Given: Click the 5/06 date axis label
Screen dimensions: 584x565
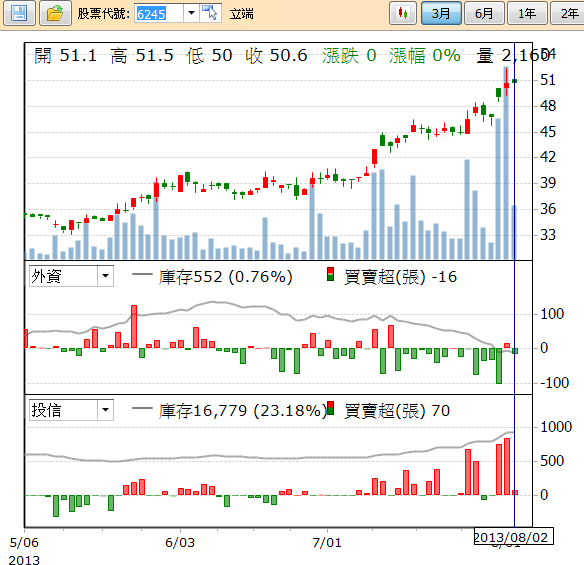Looking at the screenshot, I should click(x=24, y=543).
